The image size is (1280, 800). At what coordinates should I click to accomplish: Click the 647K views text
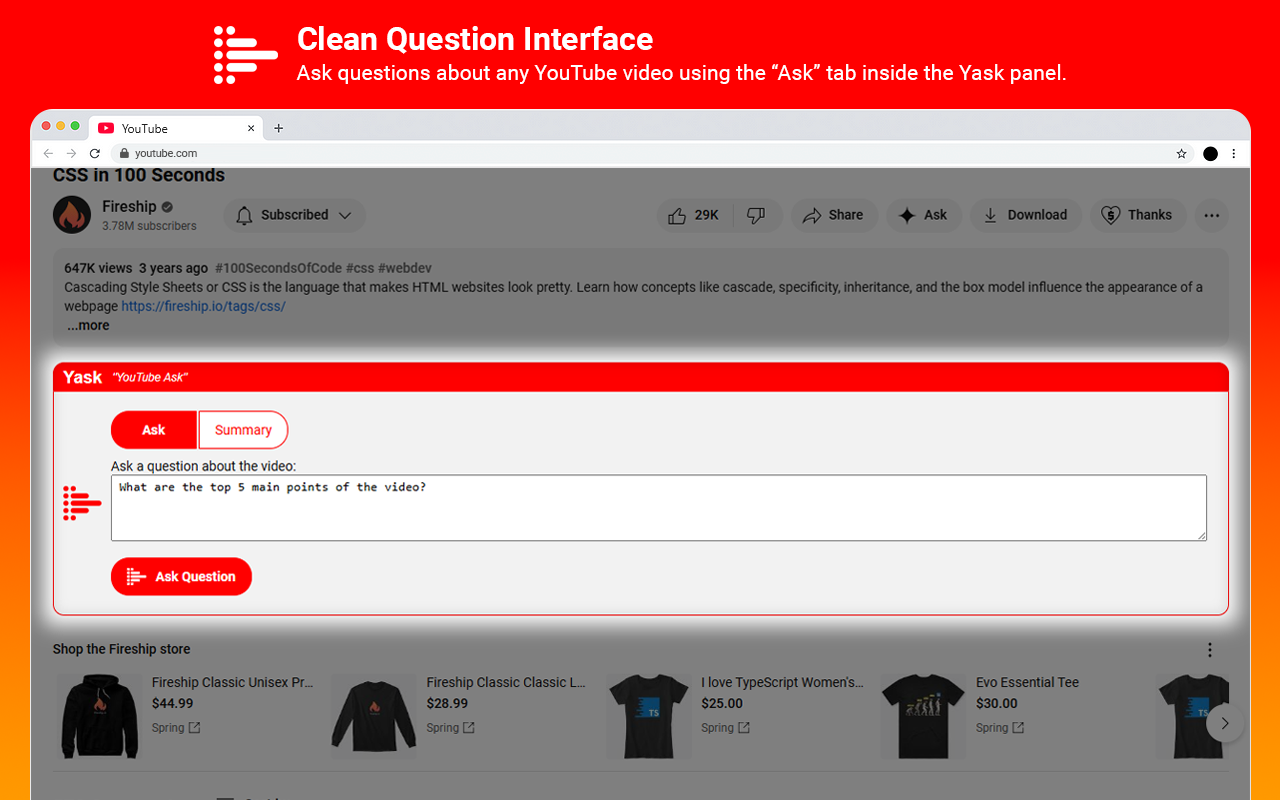[x=98, y=268]
